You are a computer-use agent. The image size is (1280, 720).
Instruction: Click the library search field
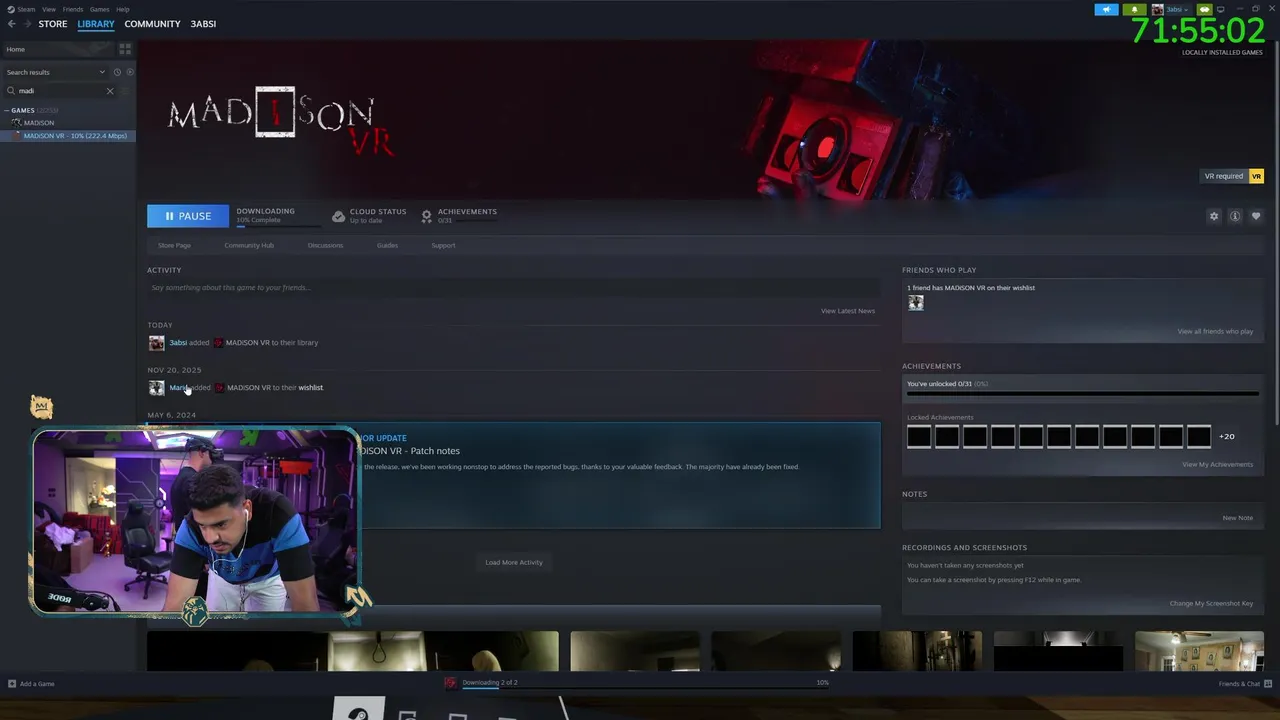point(58,91)
